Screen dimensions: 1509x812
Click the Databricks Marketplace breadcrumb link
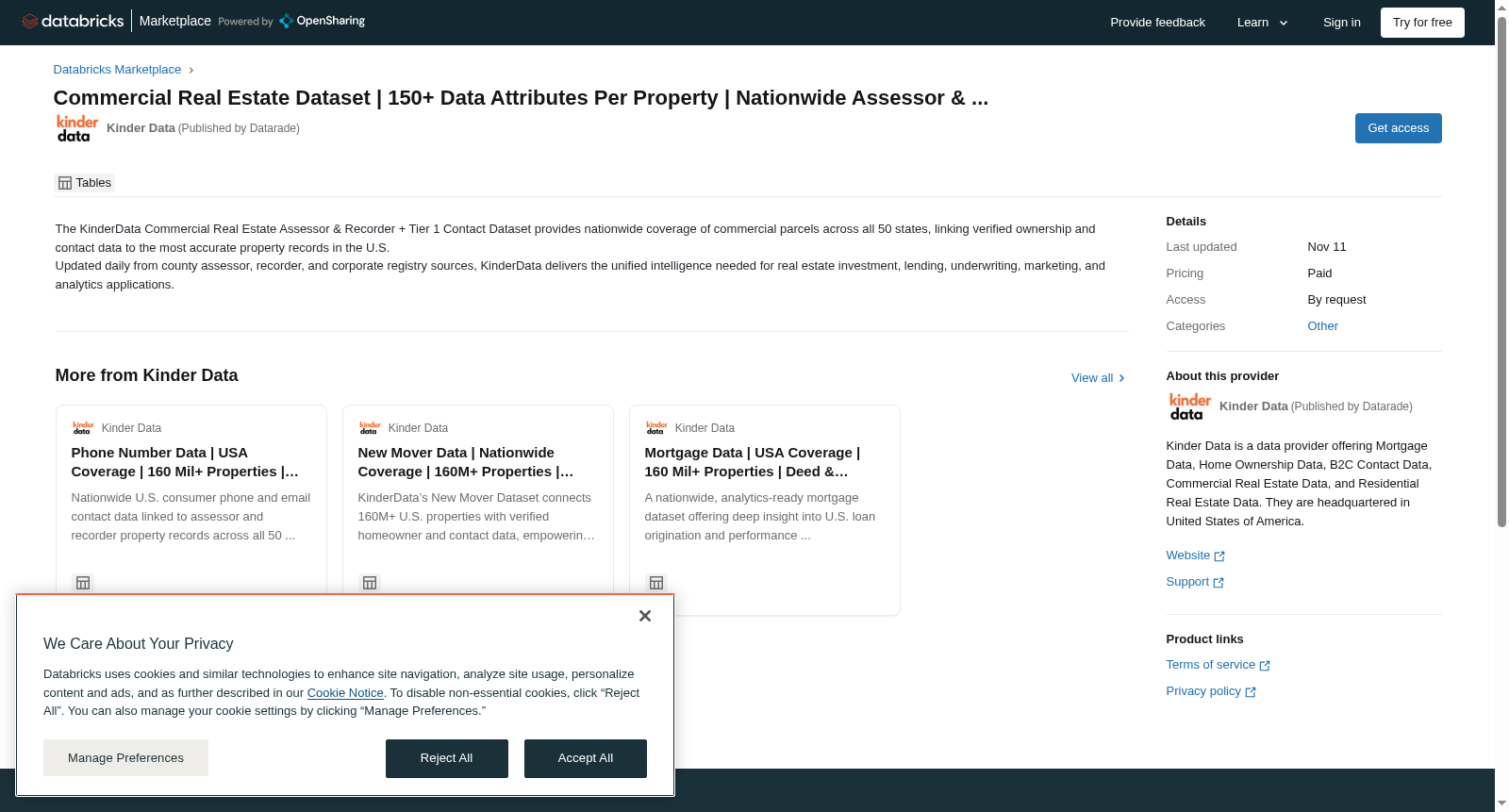coord(117,70)
